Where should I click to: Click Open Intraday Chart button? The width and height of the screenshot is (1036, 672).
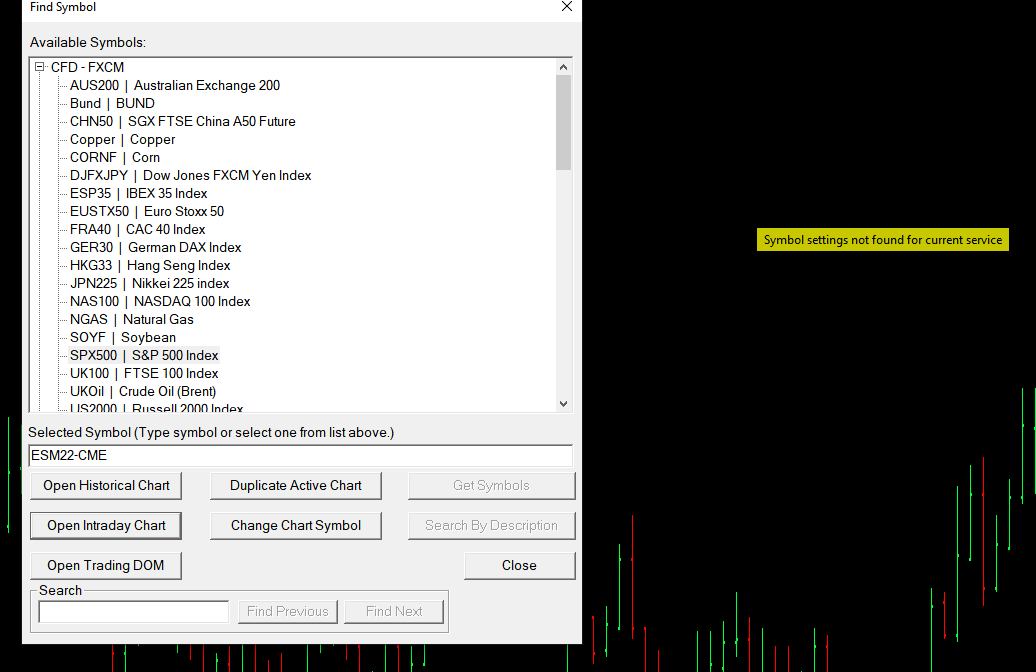pos(106,526)
